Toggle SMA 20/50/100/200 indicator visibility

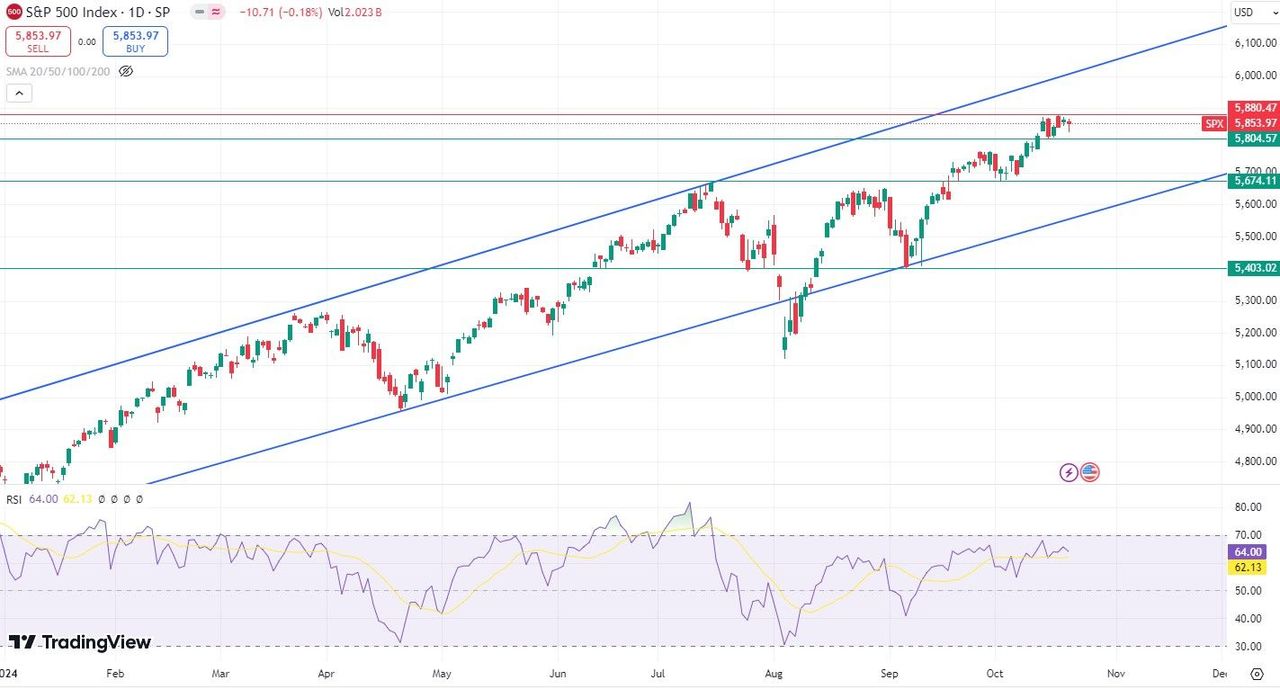click(126, 71)
